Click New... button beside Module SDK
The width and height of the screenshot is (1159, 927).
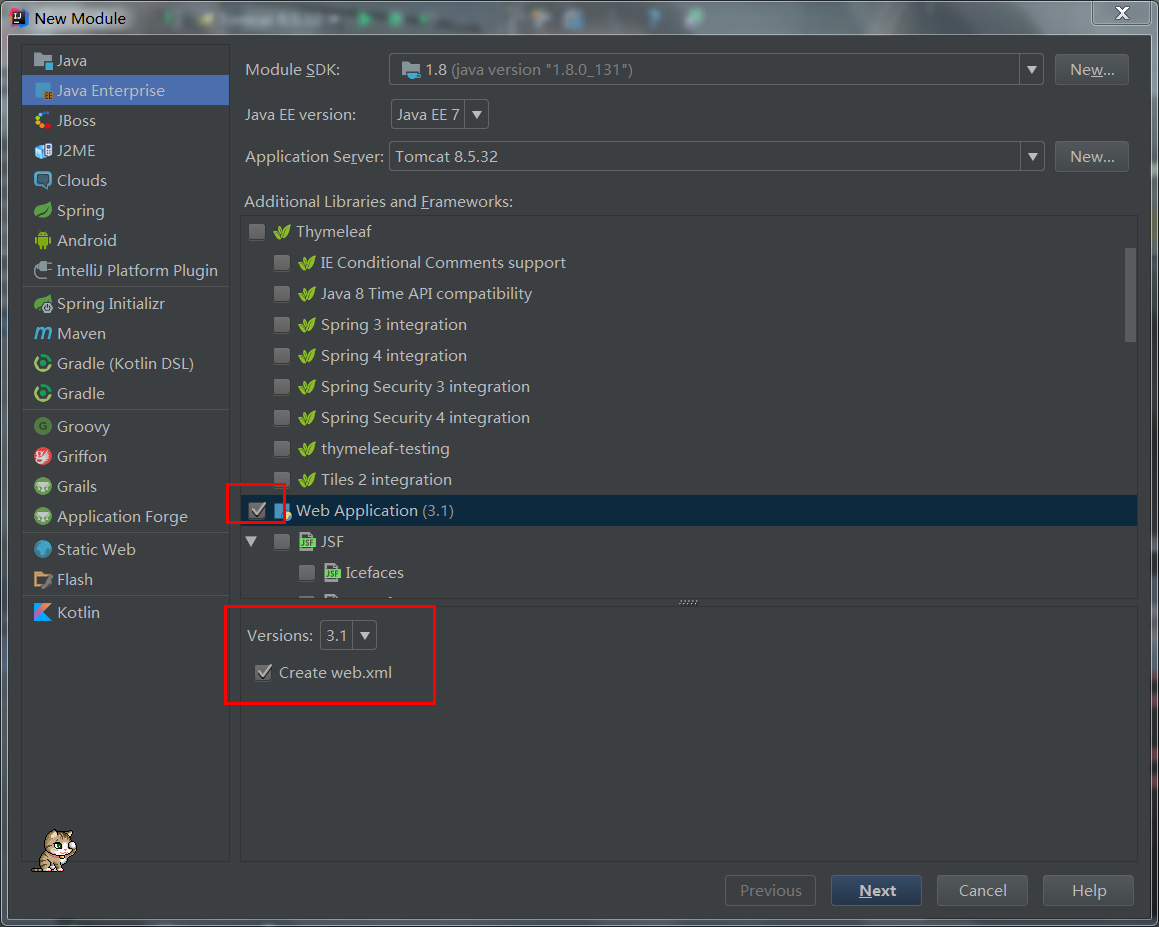tap(1092, 70)
